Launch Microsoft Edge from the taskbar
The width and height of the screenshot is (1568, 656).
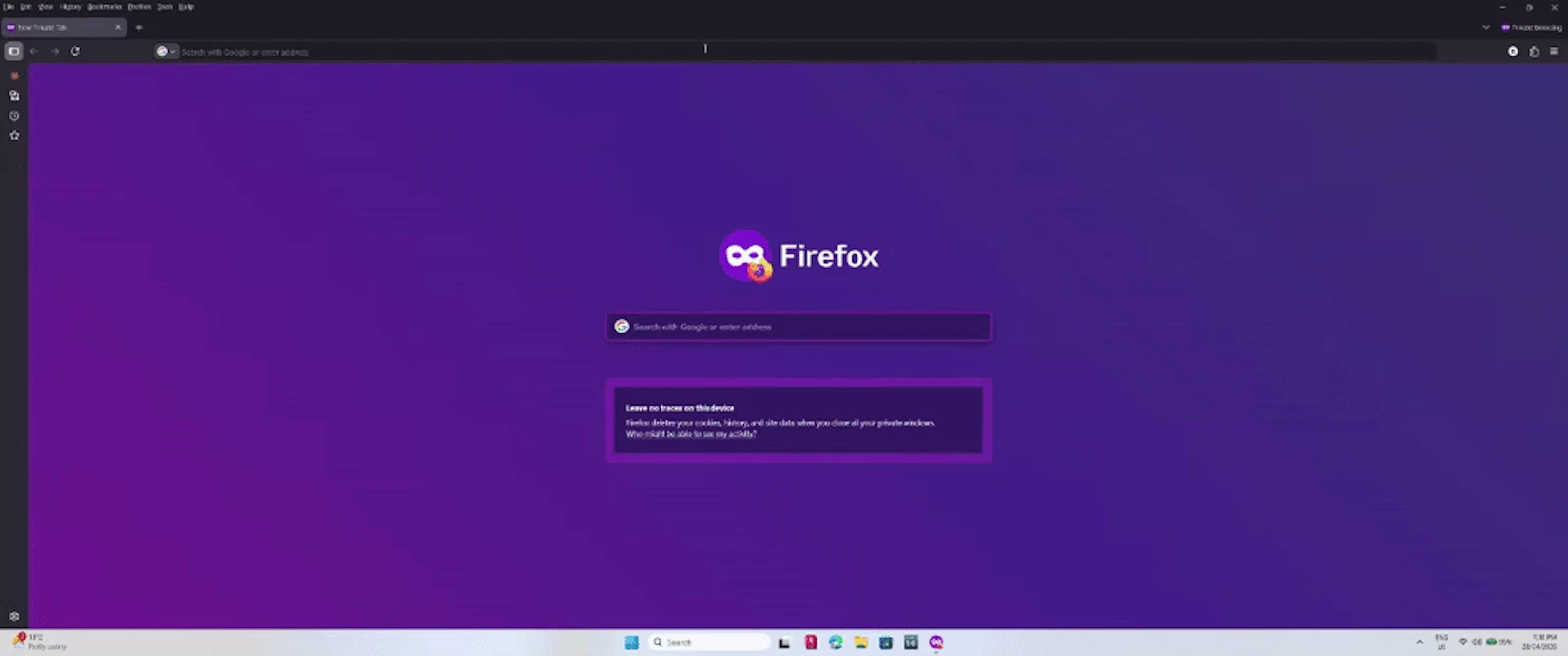pos(836,642)
